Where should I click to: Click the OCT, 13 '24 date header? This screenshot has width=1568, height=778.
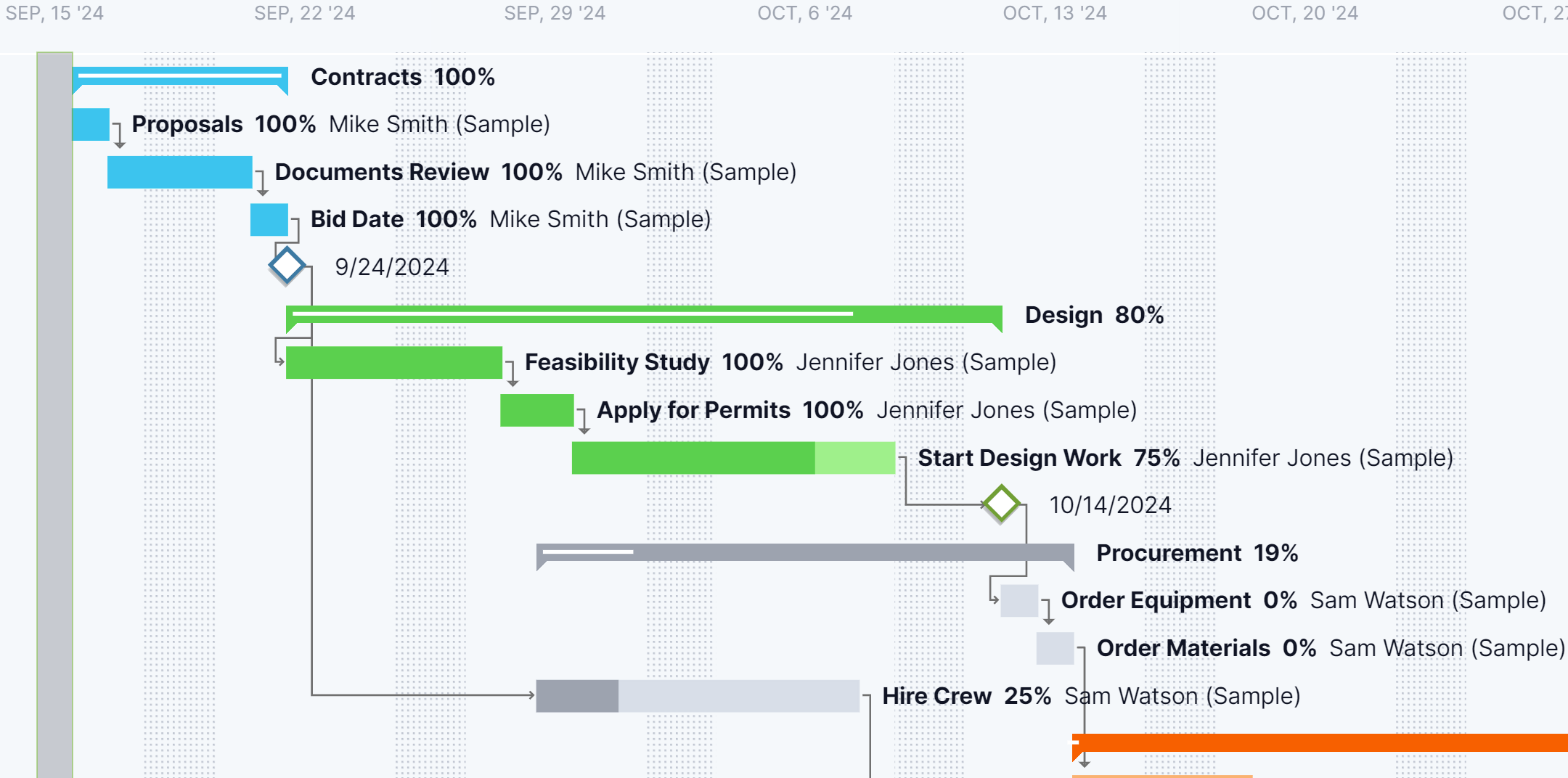(1054, 13)
